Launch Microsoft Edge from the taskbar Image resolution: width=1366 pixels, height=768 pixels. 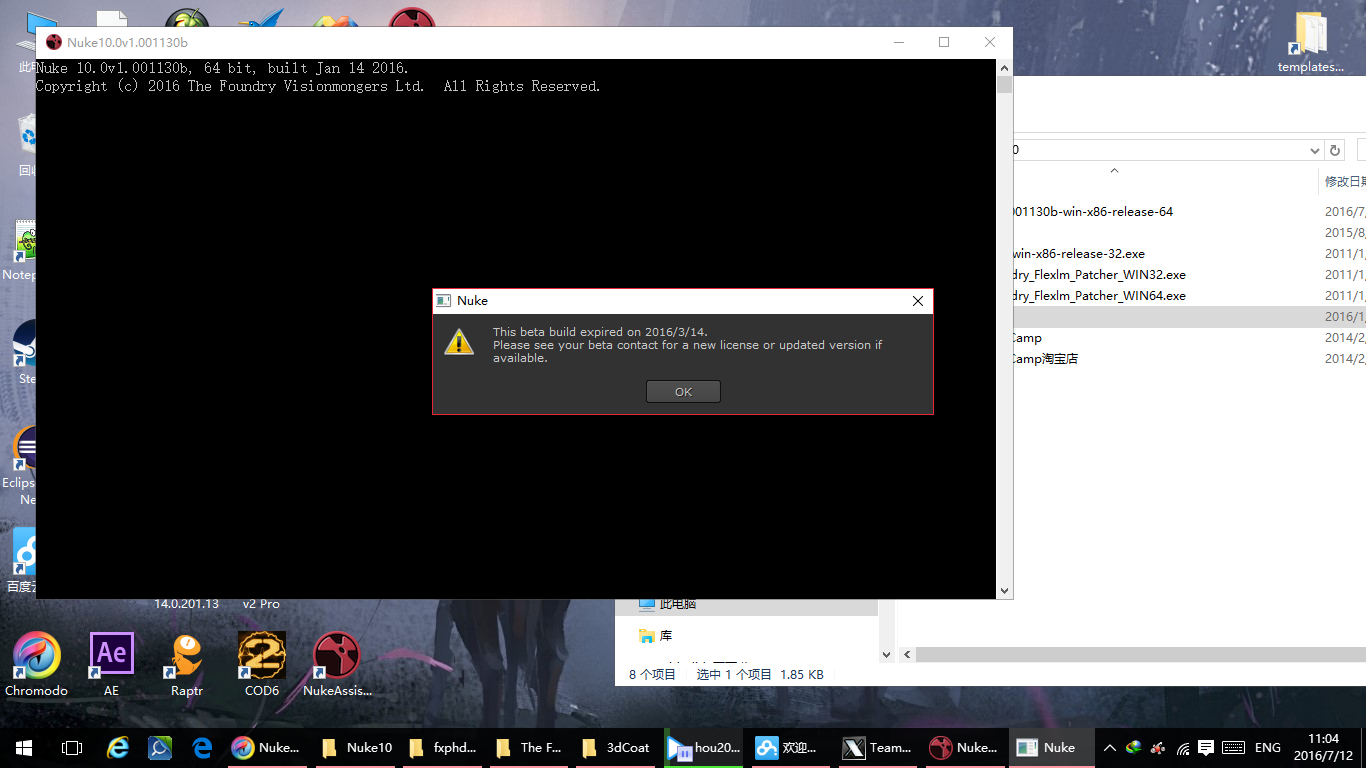point(203,747)
